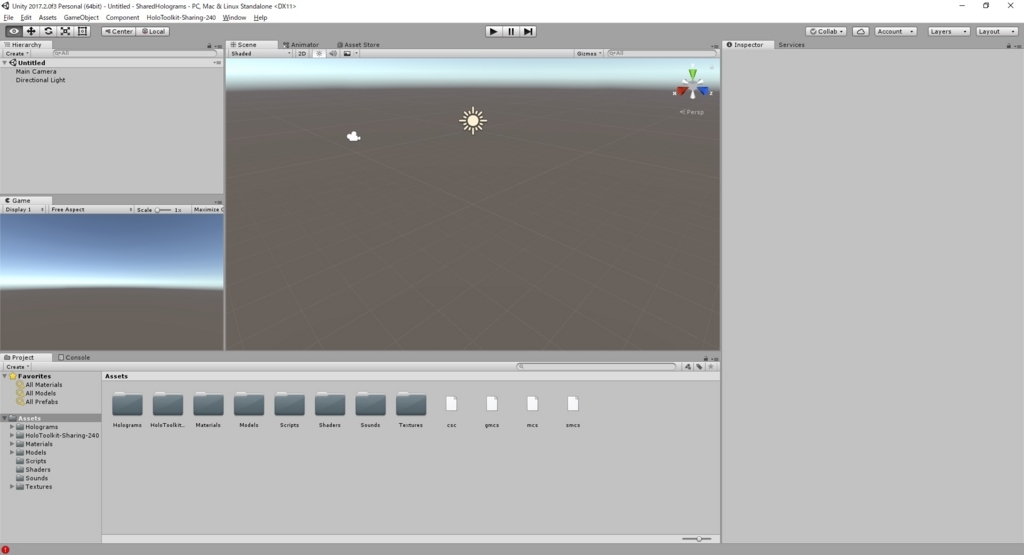The height and width of the screenshot is (555, 1024).
Task: Open the Collab dropdown
Action: click(827, 31)
